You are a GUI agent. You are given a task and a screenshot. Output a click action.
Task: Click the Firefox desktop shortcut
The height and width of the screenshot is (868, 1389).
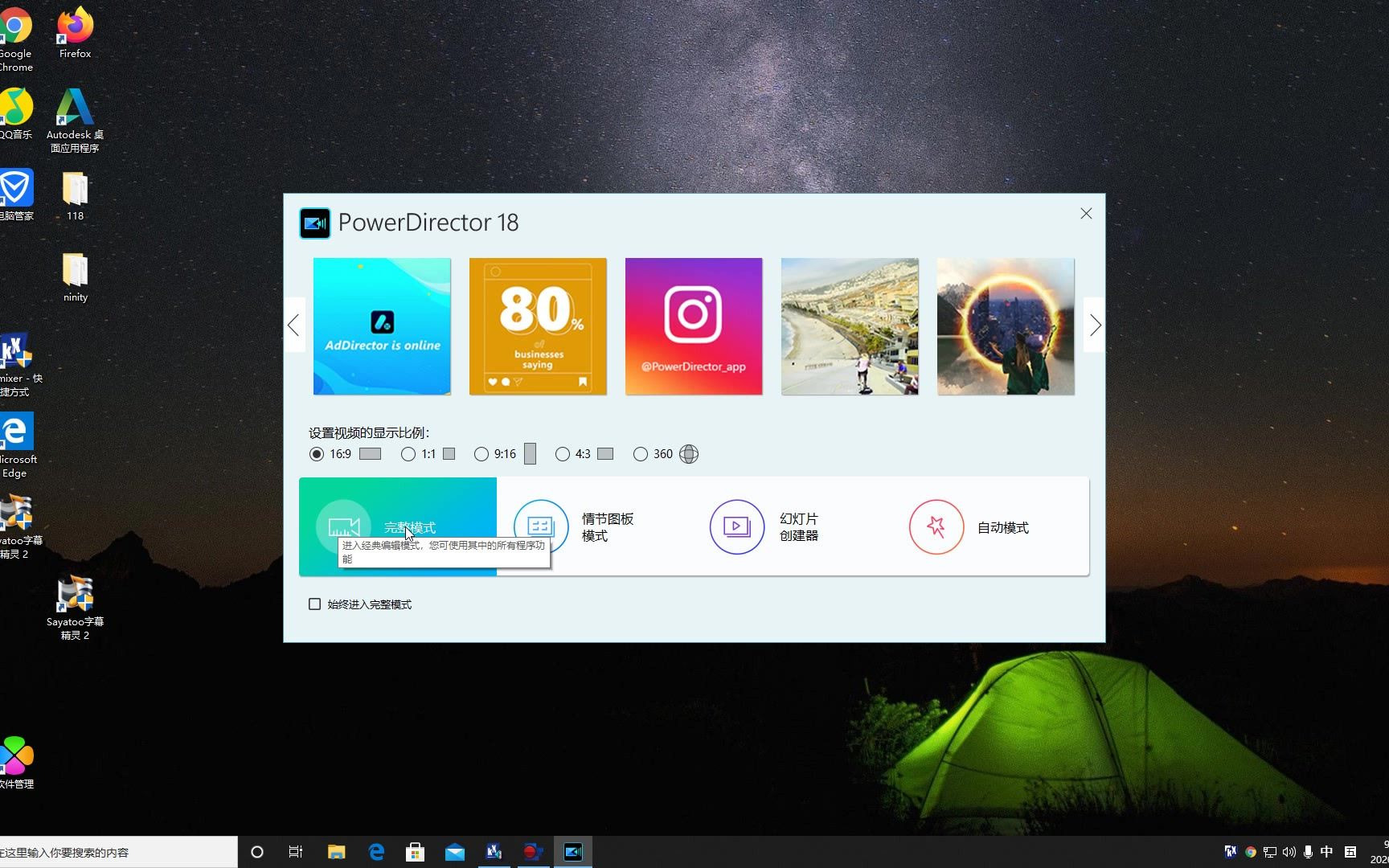point(75,33)
